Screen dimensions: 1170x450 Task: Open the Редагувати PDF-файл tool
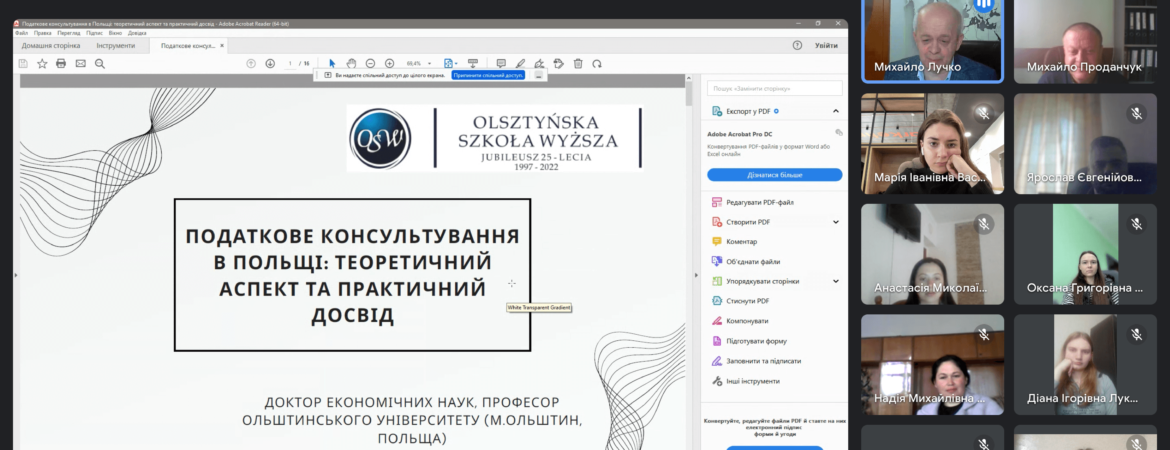752,202
